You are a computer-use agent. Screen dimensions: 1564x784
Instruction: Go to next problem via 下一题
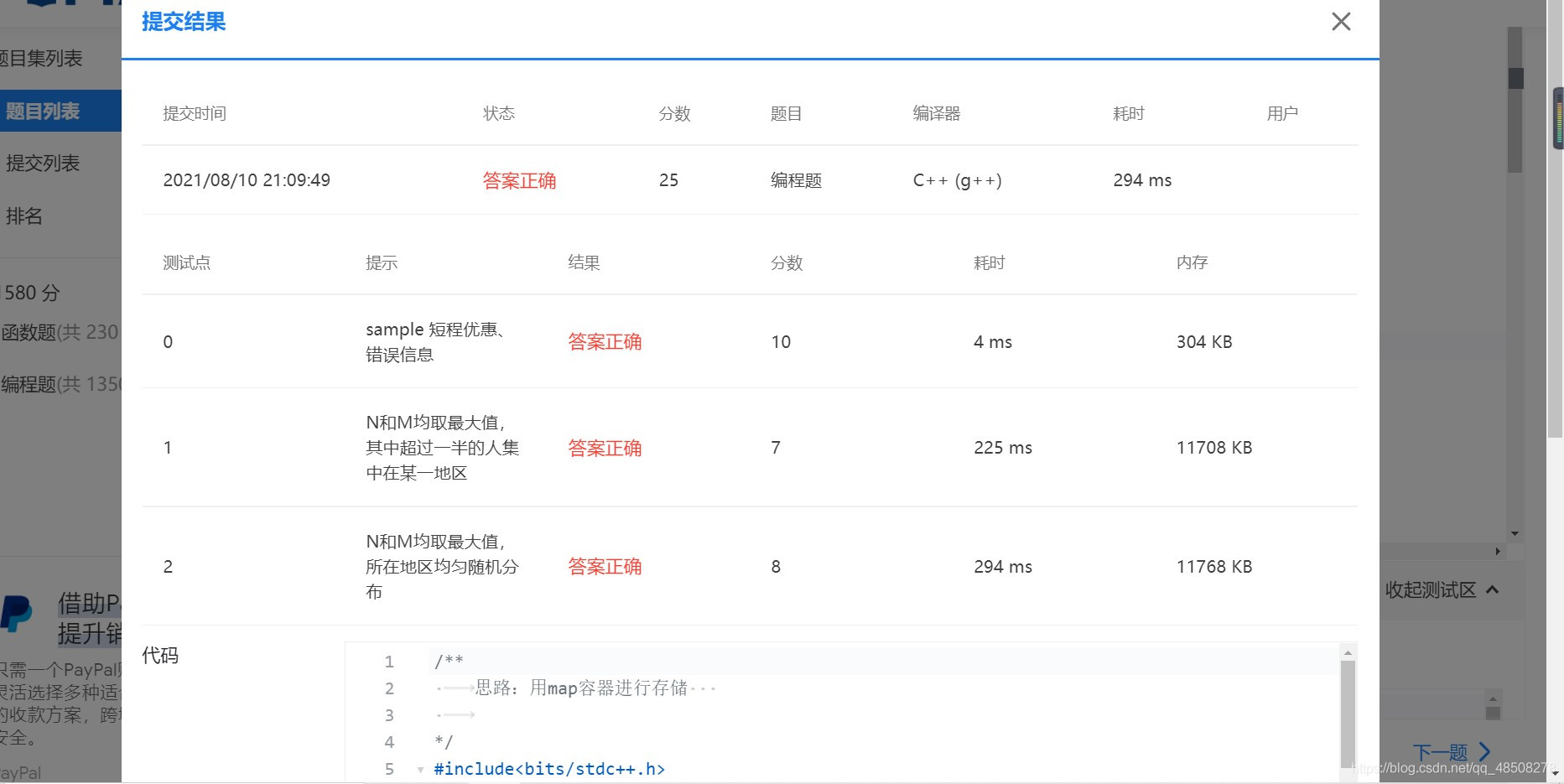[x=1440, y=752]
